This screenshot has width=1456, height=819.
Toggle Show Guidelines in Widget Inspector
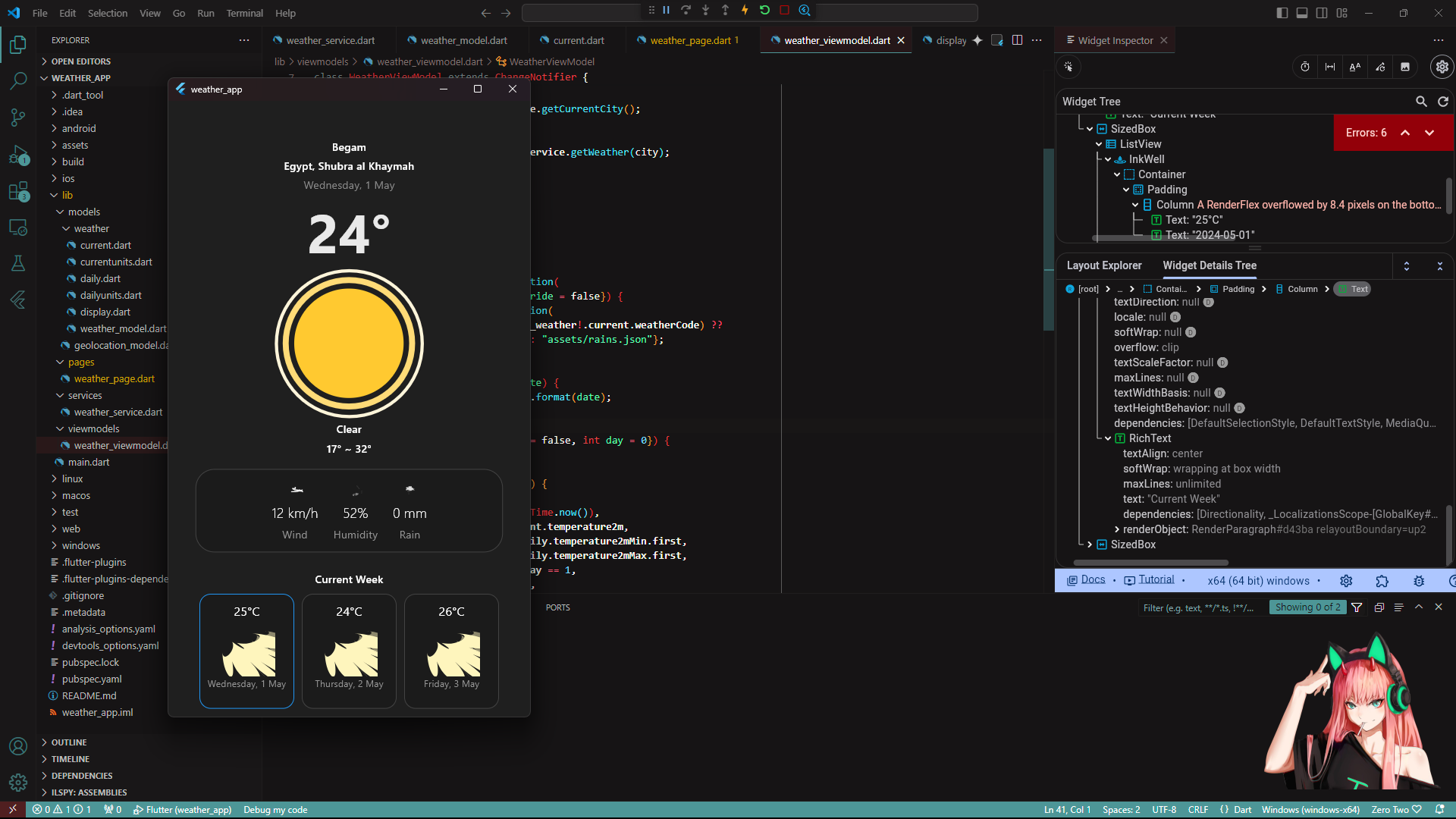pos(1330,67)
